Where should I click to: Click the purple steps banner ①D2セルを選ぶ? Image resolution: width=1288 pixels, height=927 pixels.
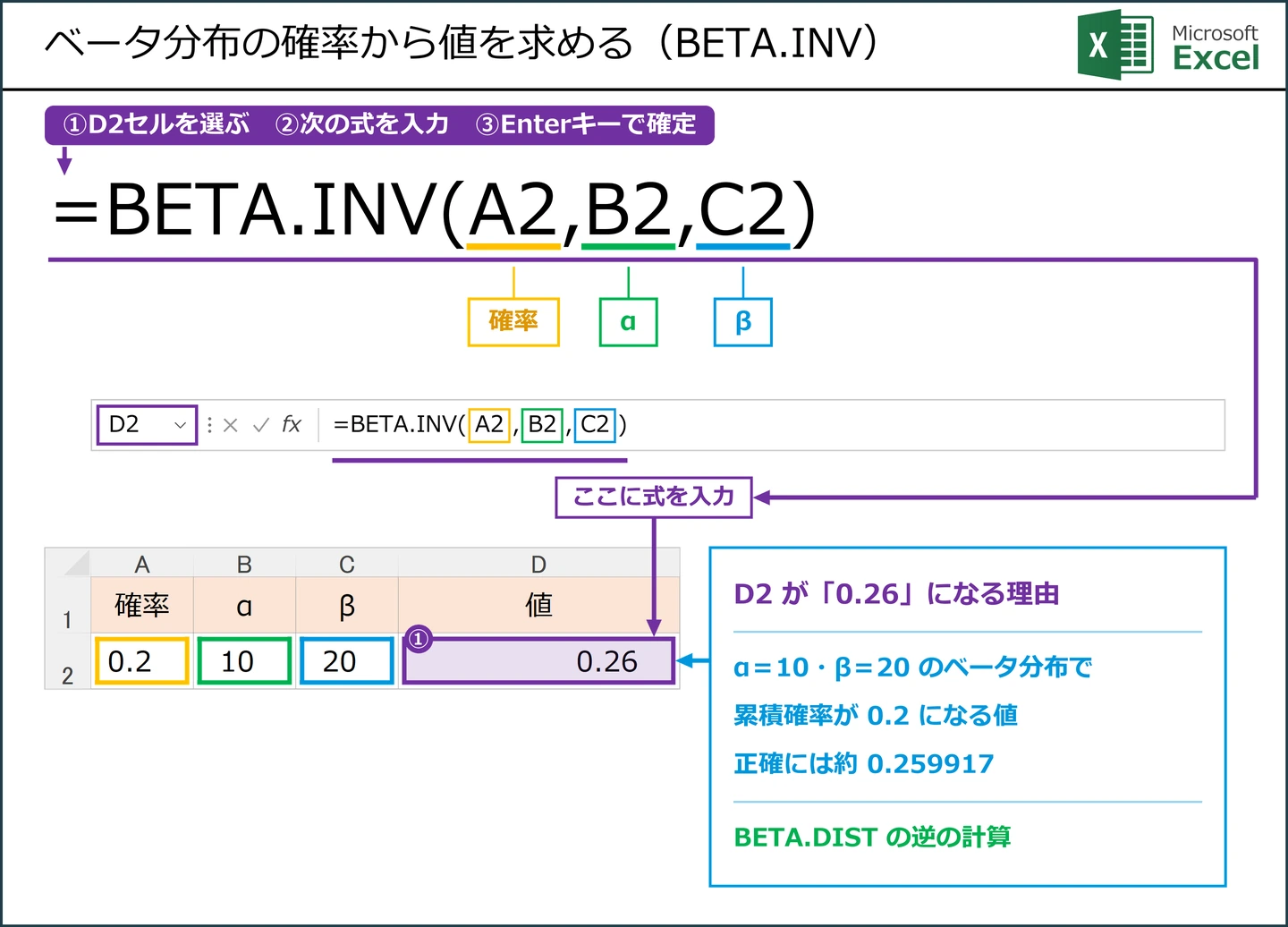pos(379,124)
